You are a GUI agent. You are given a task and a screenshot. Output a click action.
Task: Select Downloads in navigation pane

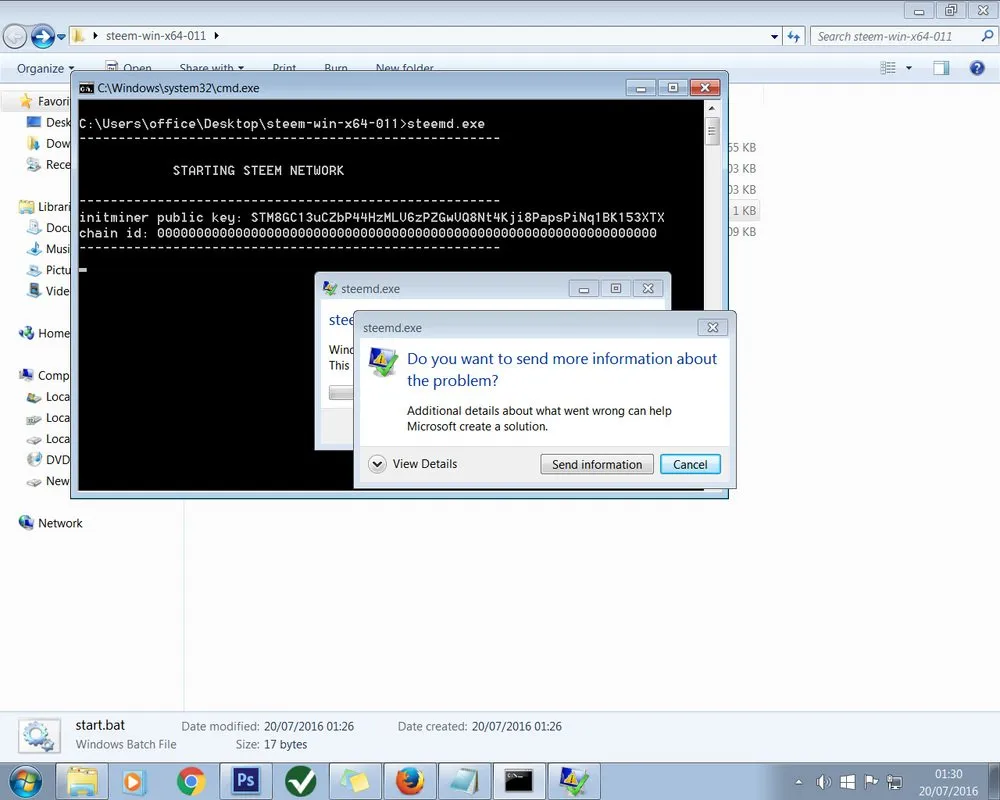pyautogui.click(x=48, y=143)
